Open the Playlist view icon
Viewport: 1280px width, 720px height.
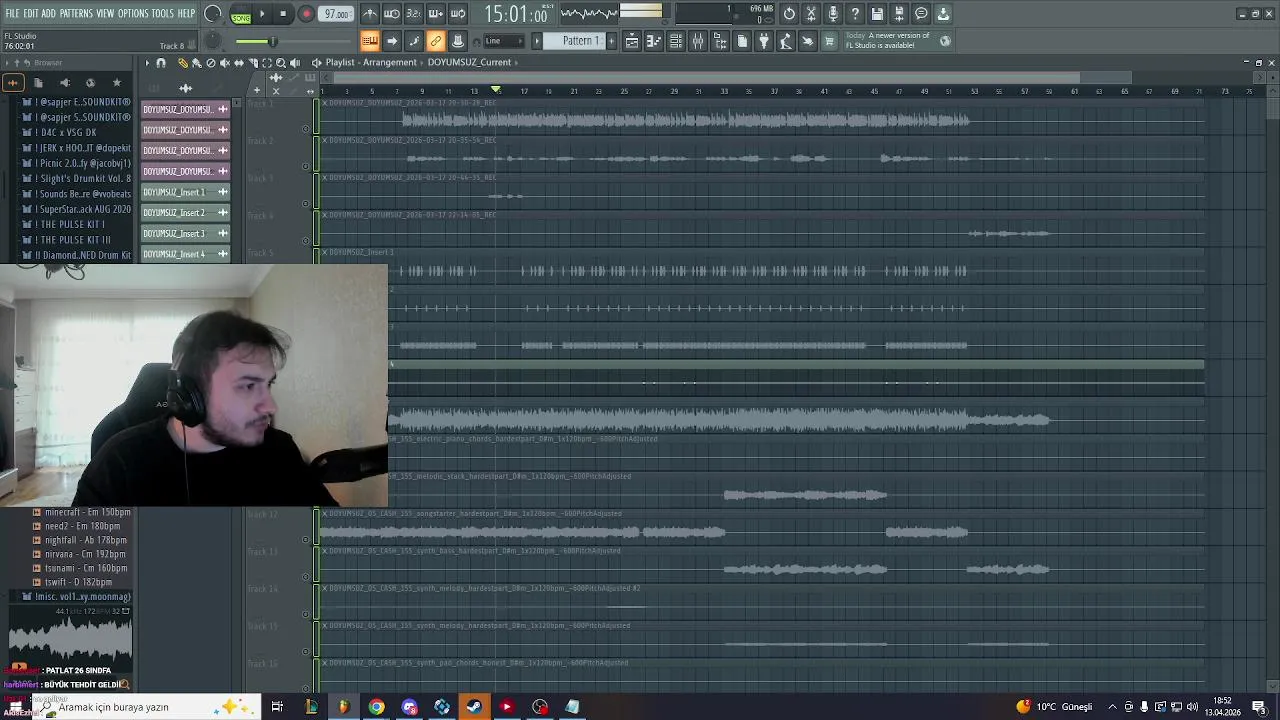click(632, 41)
